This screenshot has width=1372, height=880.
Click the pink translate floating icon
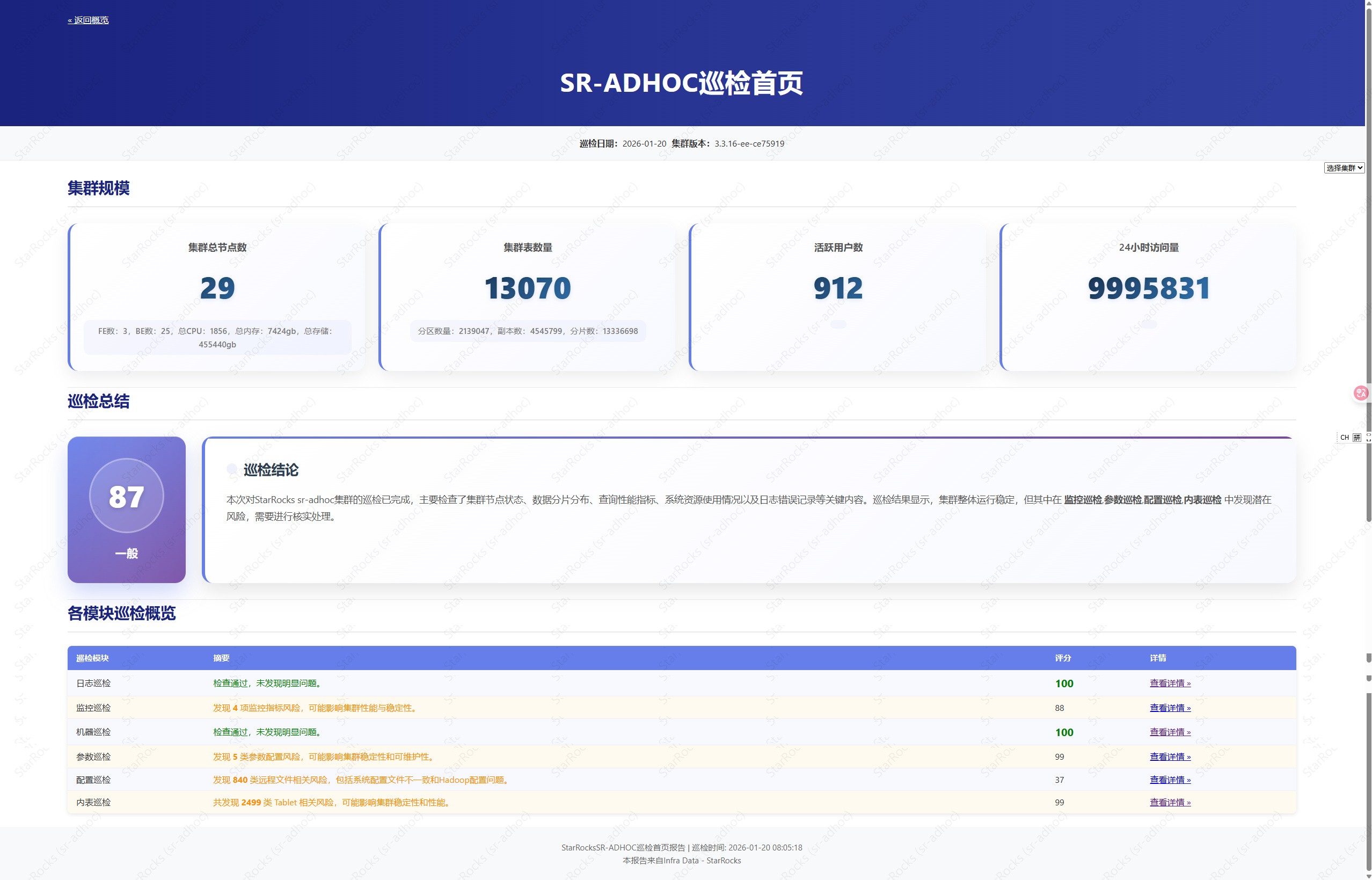[x=1361, y=393]
